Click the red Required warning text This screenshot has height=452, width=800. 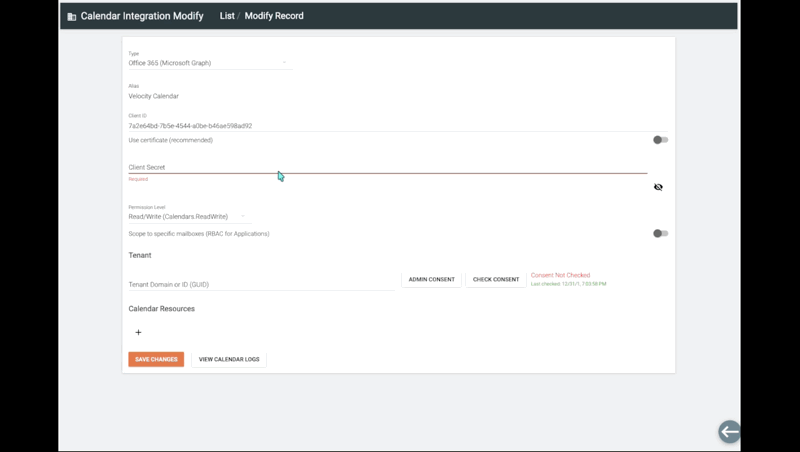(138, 179)
